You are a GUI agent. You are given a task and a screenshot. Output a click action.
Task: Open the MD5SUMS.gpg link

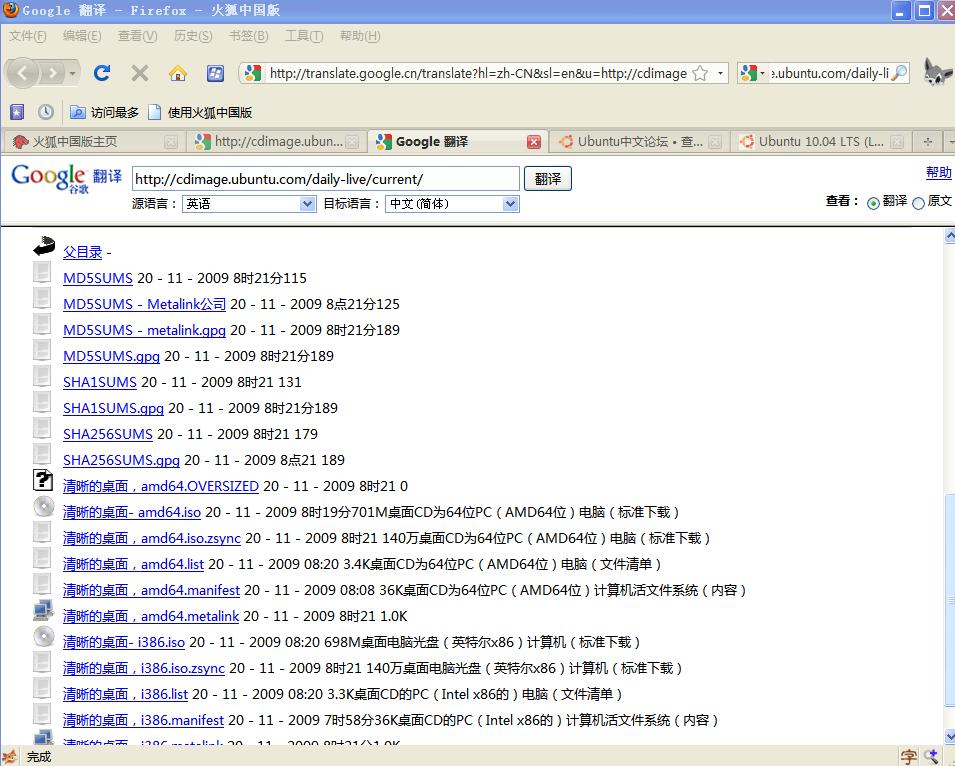[111, 356]
